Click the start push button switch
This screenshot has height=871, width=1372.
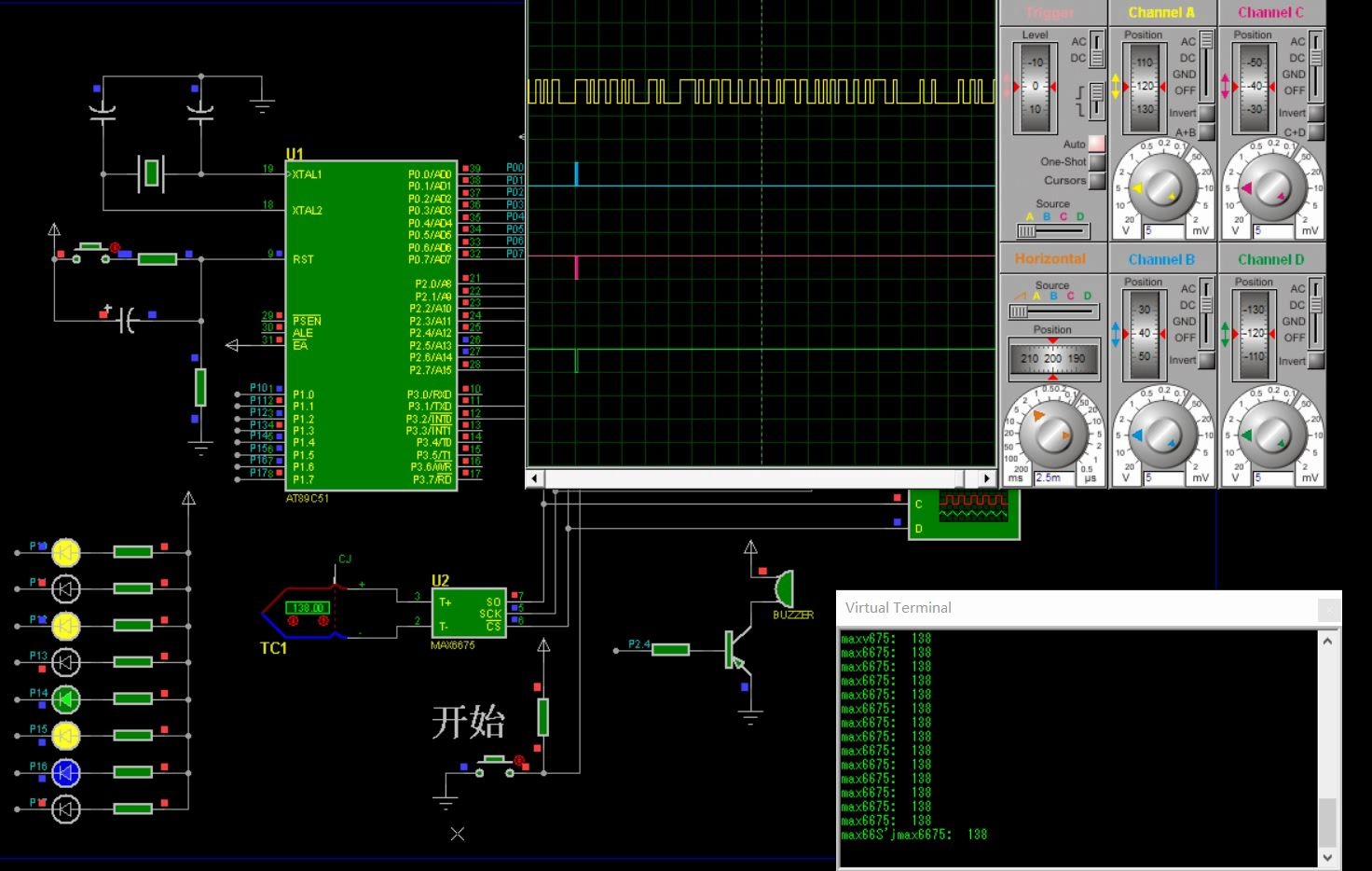pyautogui.click(x=495, y=765)
